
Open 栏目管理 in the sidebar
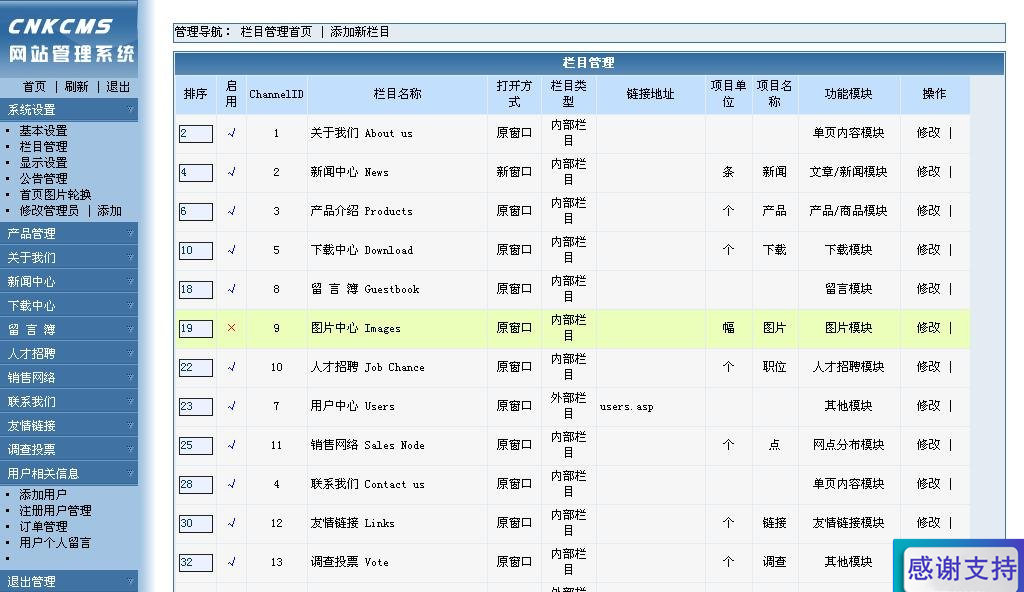pyautogui.click(x=43, y=147)
